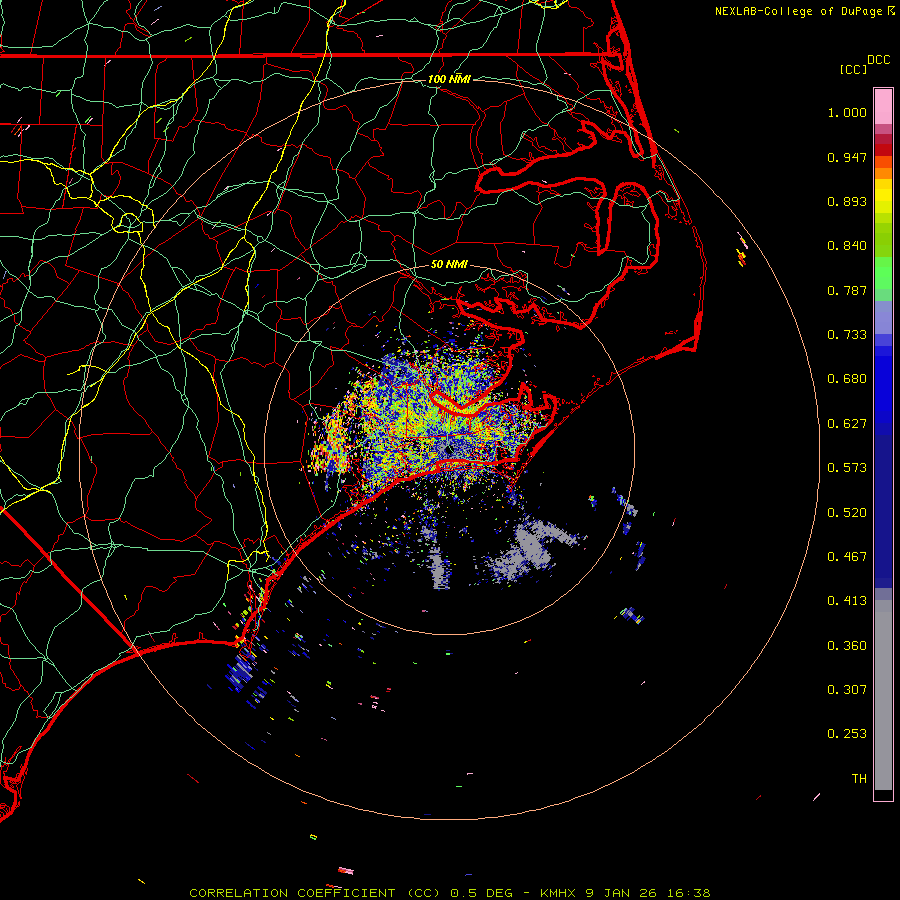Pick the gray swatch on the color bar
This screenshot has height=900, width=900.
pyautogui.click(x=883, y=695)
